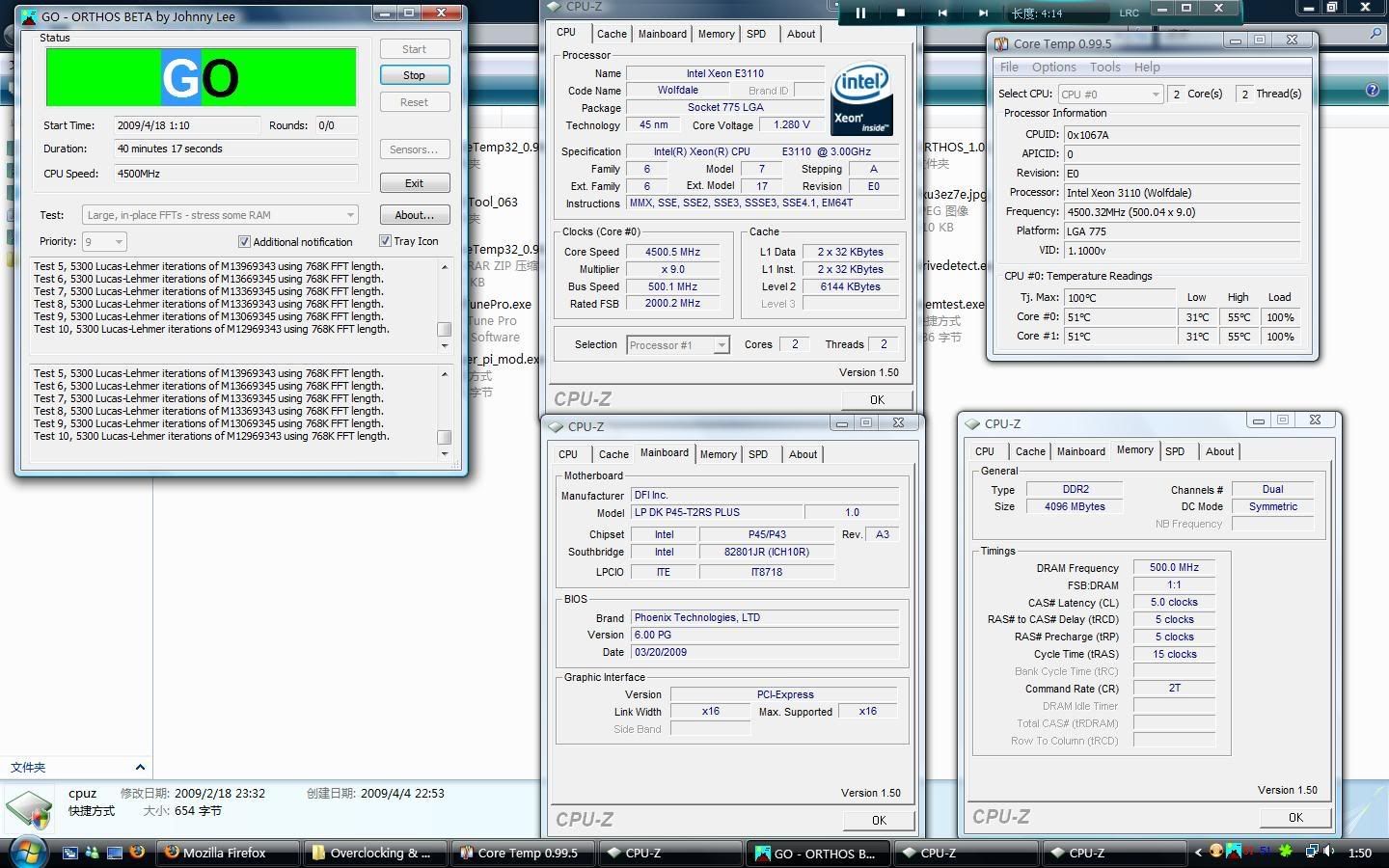Viewport: 1389px width, 868px height.
Task: Toggle the Tray Icon checkbox
Action: (385, 241)
